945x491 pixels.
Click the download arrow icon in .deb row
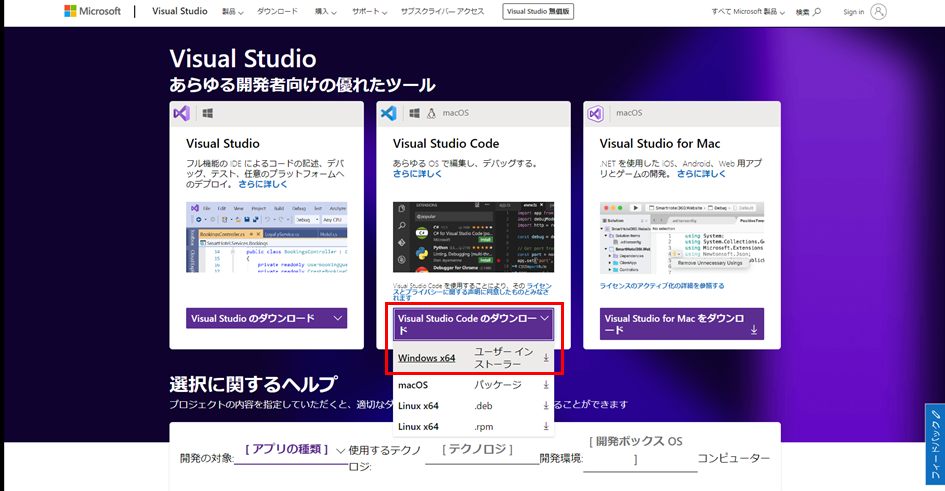(x=545, y=405)
